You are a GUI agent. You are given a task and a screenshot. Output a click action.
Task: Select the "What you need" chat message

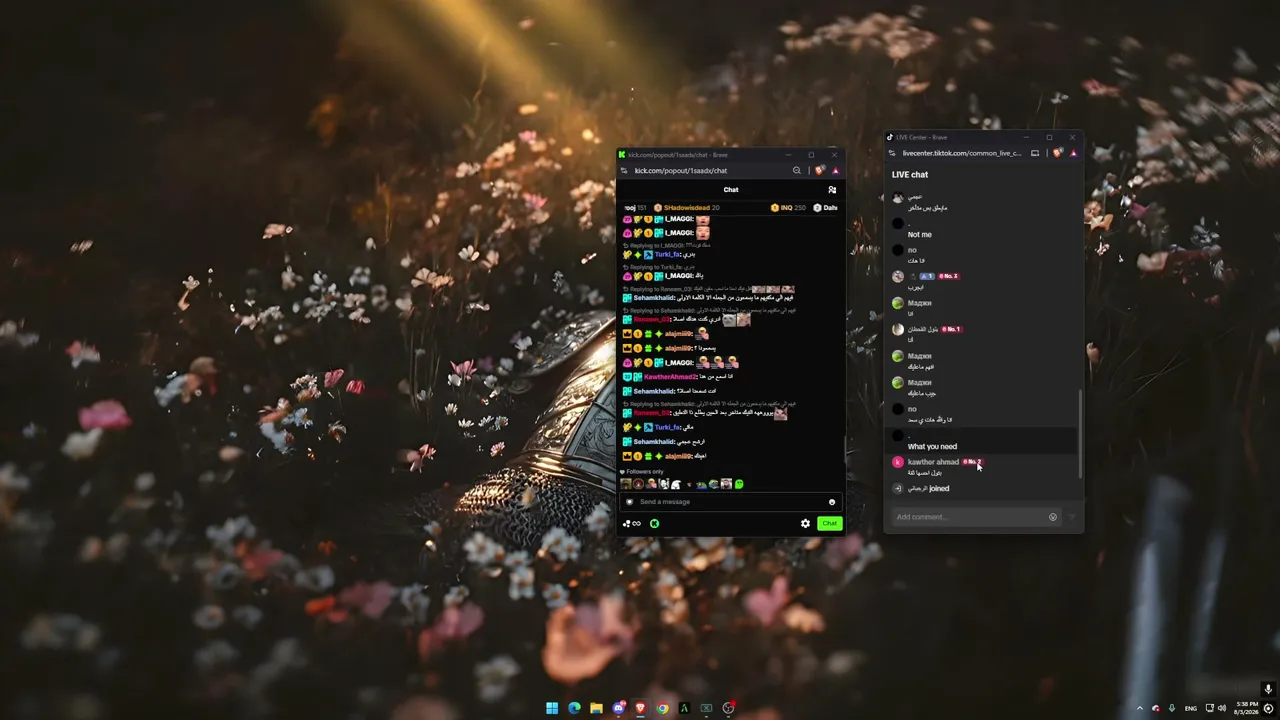[x=932, y=447]
